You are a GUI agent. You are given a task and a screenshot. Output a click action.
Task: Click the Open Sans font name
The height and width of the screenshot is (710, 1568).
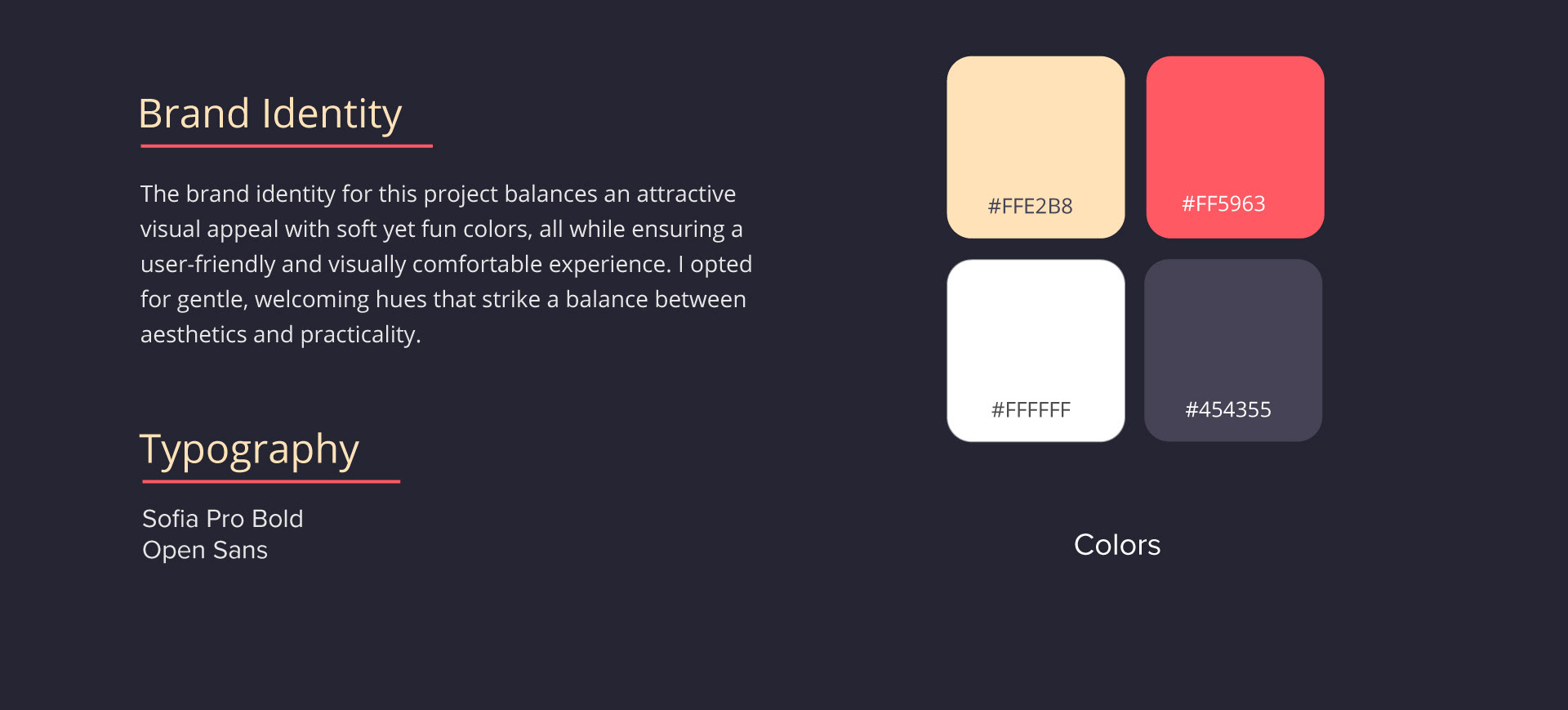tap(205, 551)
